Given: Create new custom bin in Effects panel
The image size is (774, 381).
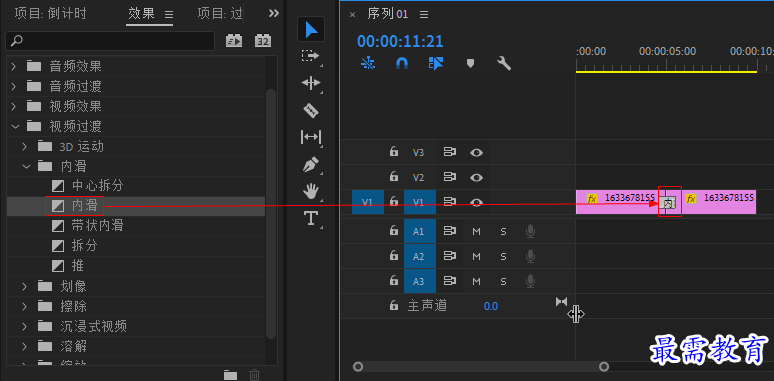Looking at the screenshot, I should tap(230, 375).
